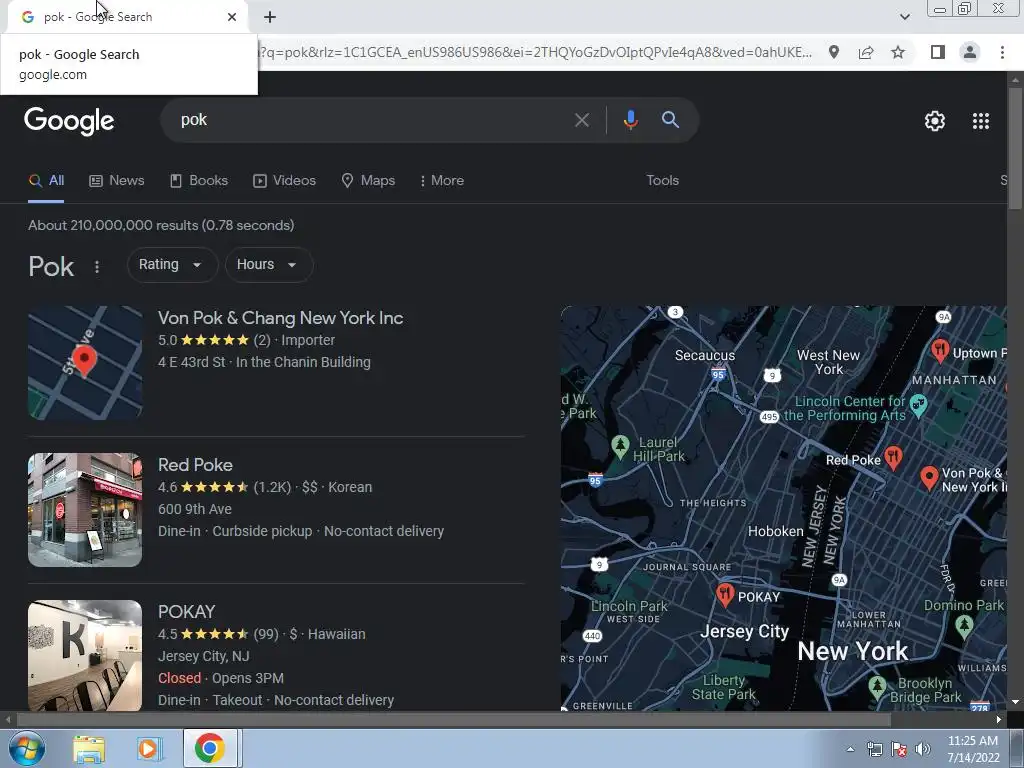1024x768 pixels.
Task: Click the volume speaker icon in system tray
Action: click(x=922, y=750)
